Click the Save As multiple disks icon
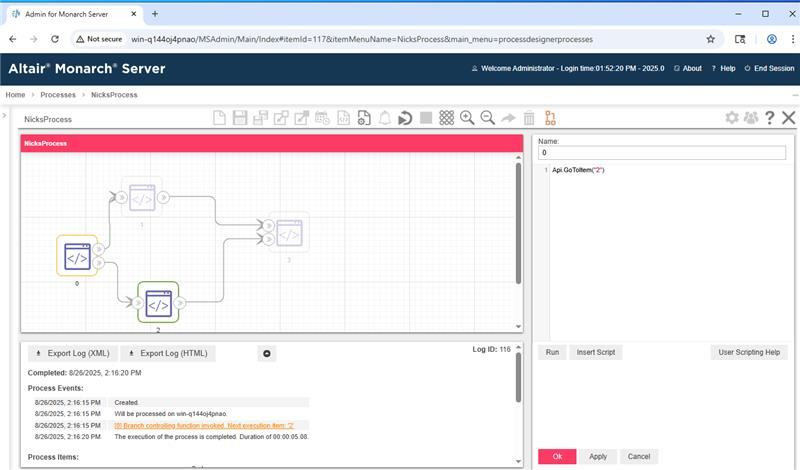The height and width of the screenshot is (470, 800). [x=260, y=118]
